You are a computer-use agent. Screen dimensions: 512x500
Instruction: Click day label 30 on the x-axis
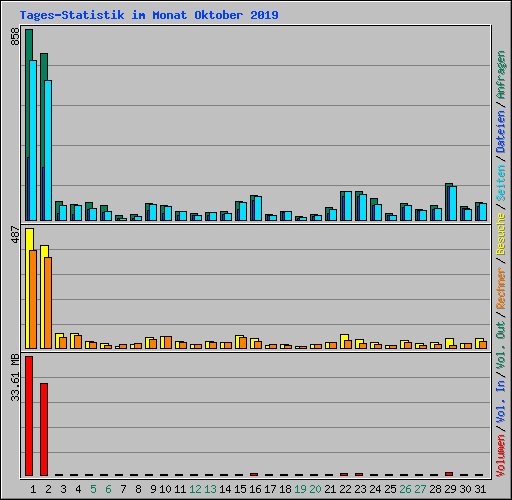pos(465,489)
